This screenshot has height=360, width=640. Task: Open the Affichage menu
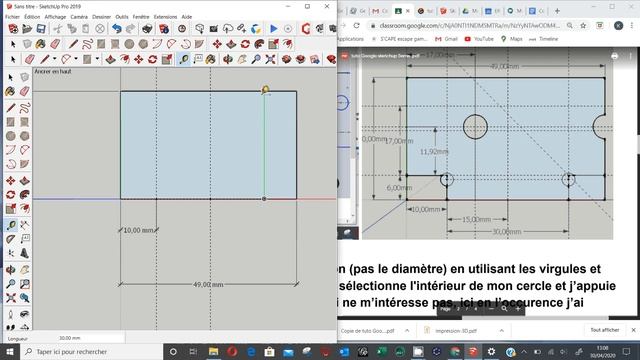click(x=55, y=17)
